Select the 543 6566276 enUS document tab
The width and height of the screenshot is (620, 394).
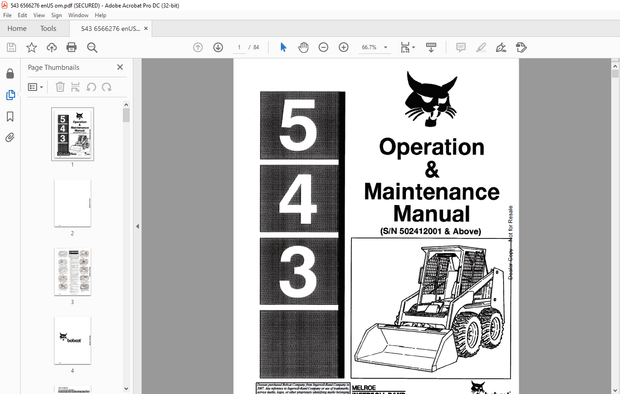tap(110, 28)
